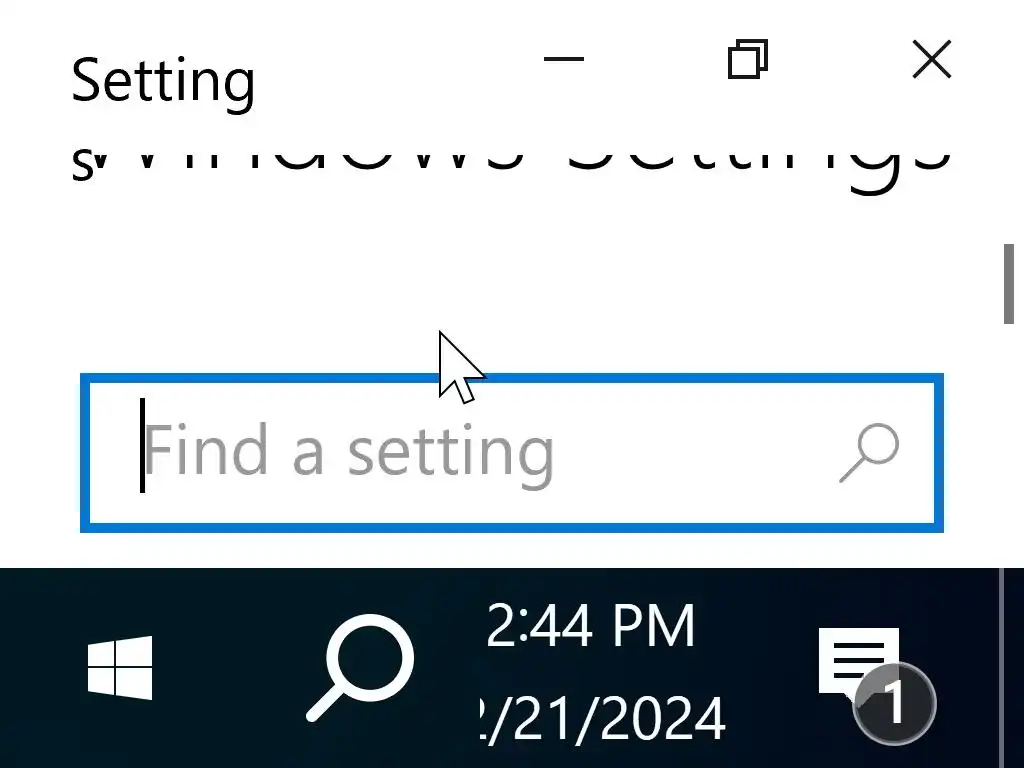Click the Settings title bar text
This screenshot has height=768, width=1024.
pos(163,82)
